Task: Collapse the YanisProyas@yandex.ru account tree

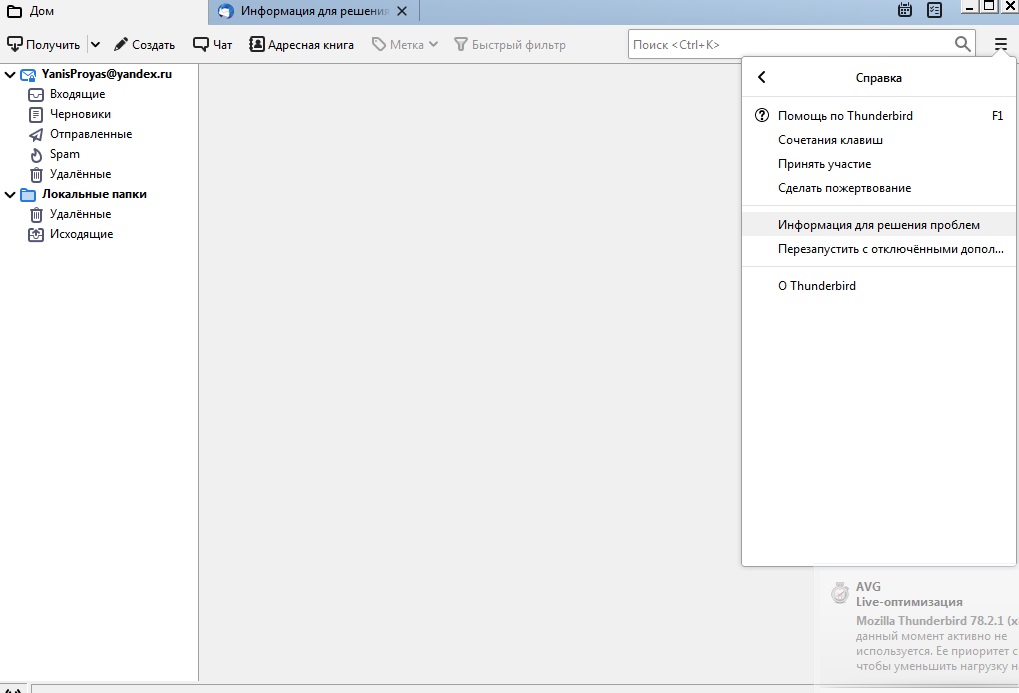Action: (x=10, y=75)
